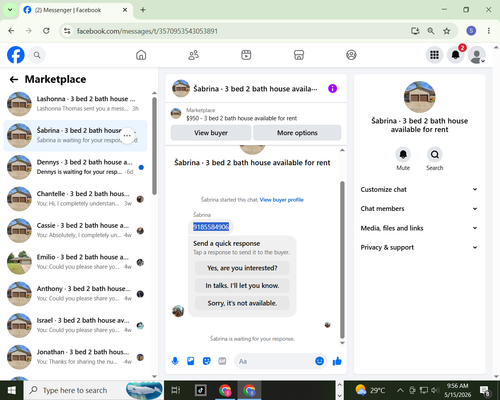Open the Emilio conversation
Image resolution: width=500 pixels, height=400 pixels.
75,262
